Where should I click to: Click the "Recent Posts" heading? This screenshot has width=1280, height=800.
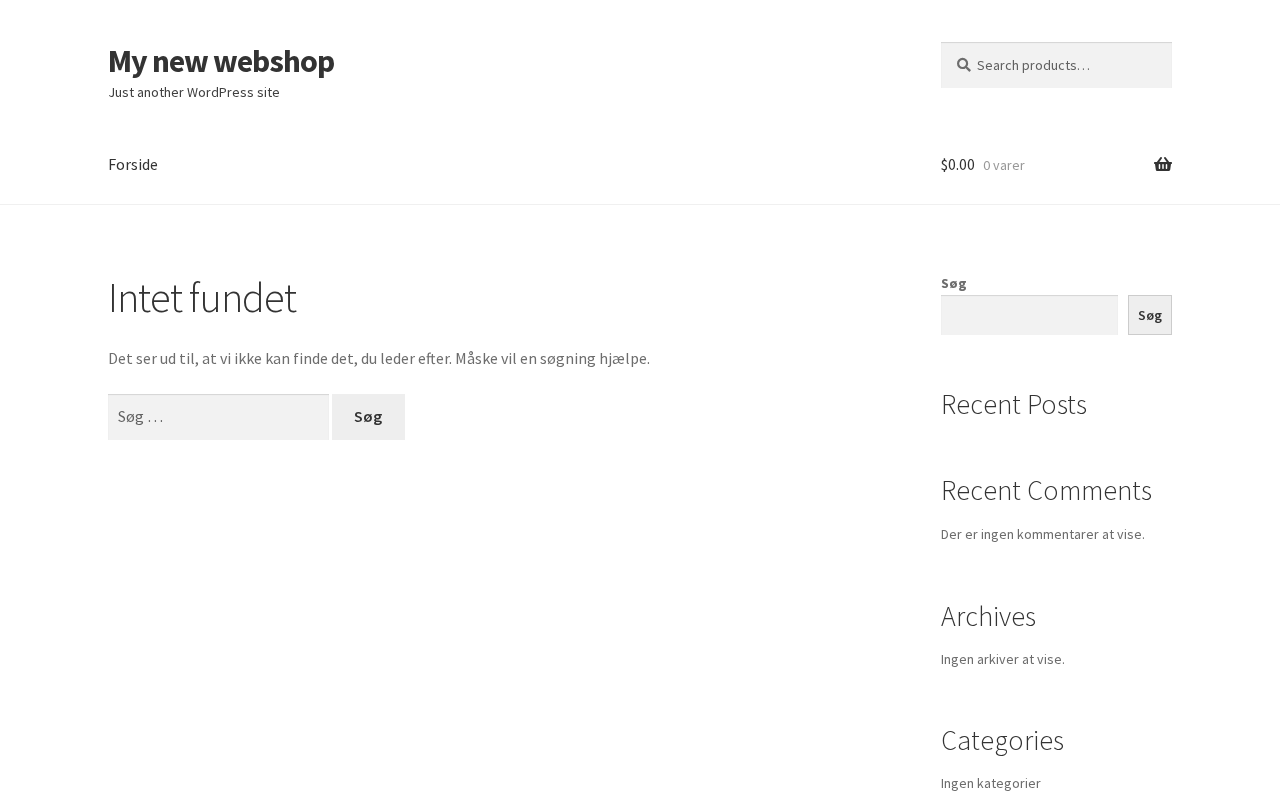[x=1013, y=404]
